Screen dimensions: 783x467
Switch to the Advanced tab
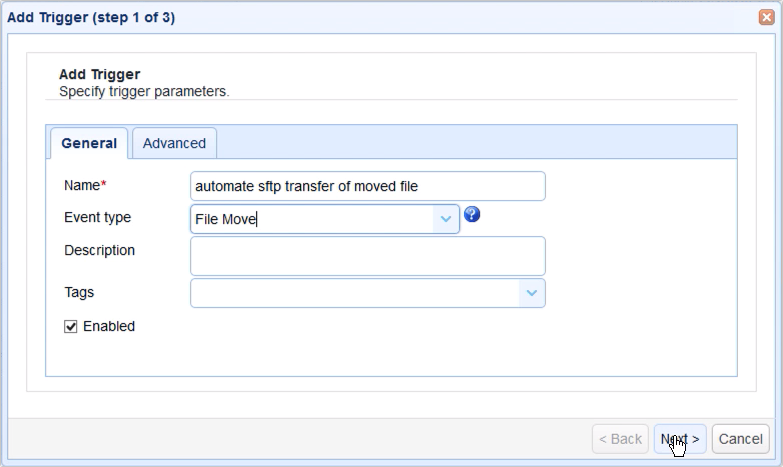point(174,143)
